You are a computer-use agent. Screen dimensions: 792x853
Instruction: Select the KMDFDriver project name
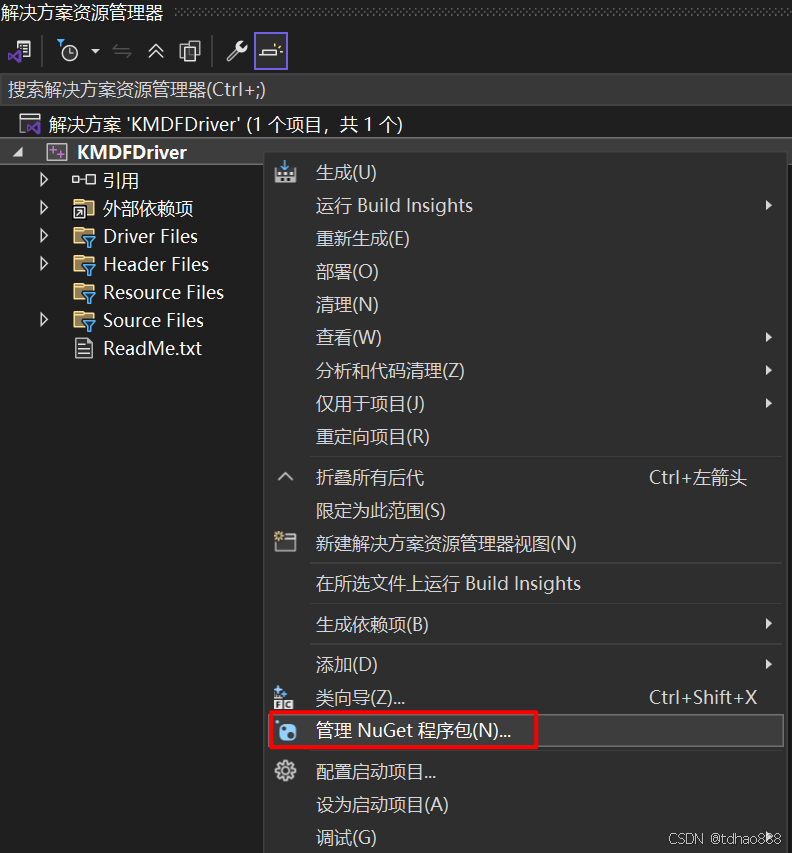point(132,152)
